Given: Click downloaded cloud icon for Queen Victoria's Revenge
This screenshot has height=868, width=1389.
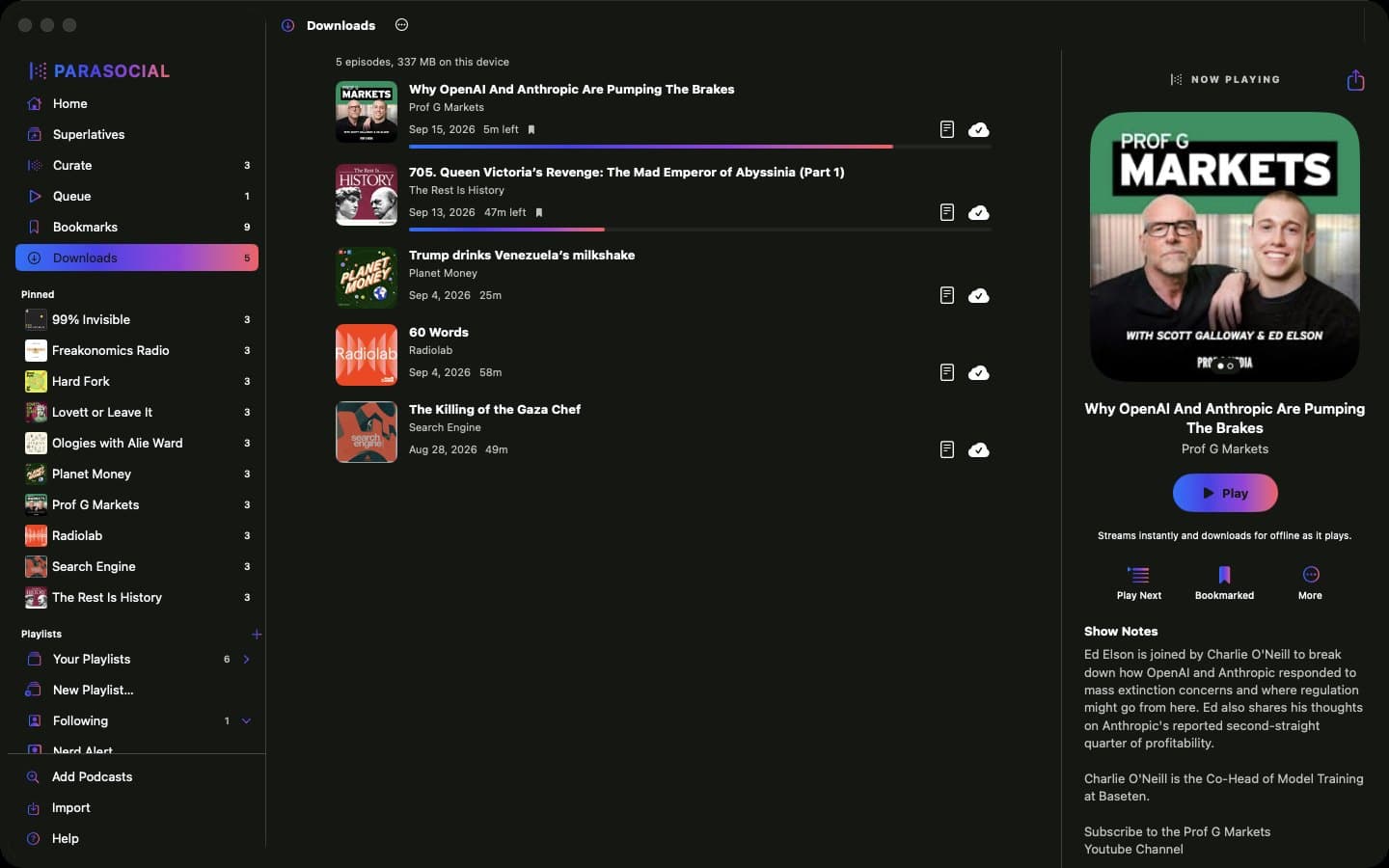Looking at the screenshot, I should click(x=978, y=212).
